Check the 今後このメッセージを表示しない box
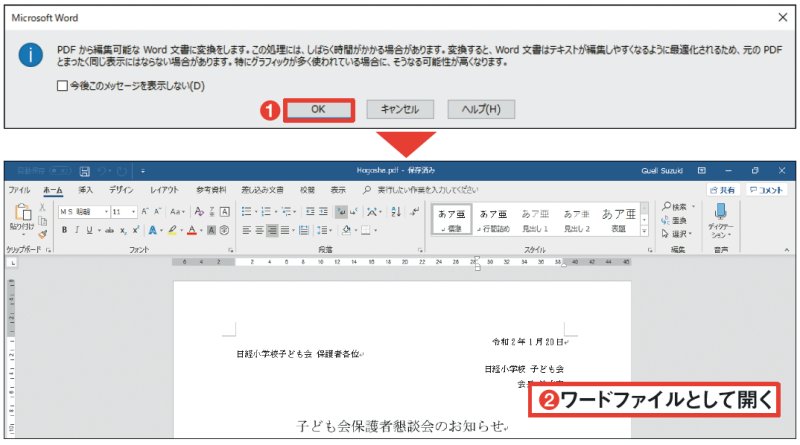The width and height of the screenshot is (800, 445). pos(63,86)
